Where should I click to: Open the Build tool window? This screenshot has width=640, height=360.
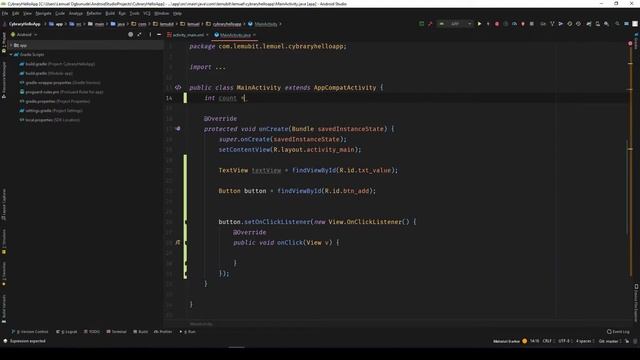[x=141, y=332]
